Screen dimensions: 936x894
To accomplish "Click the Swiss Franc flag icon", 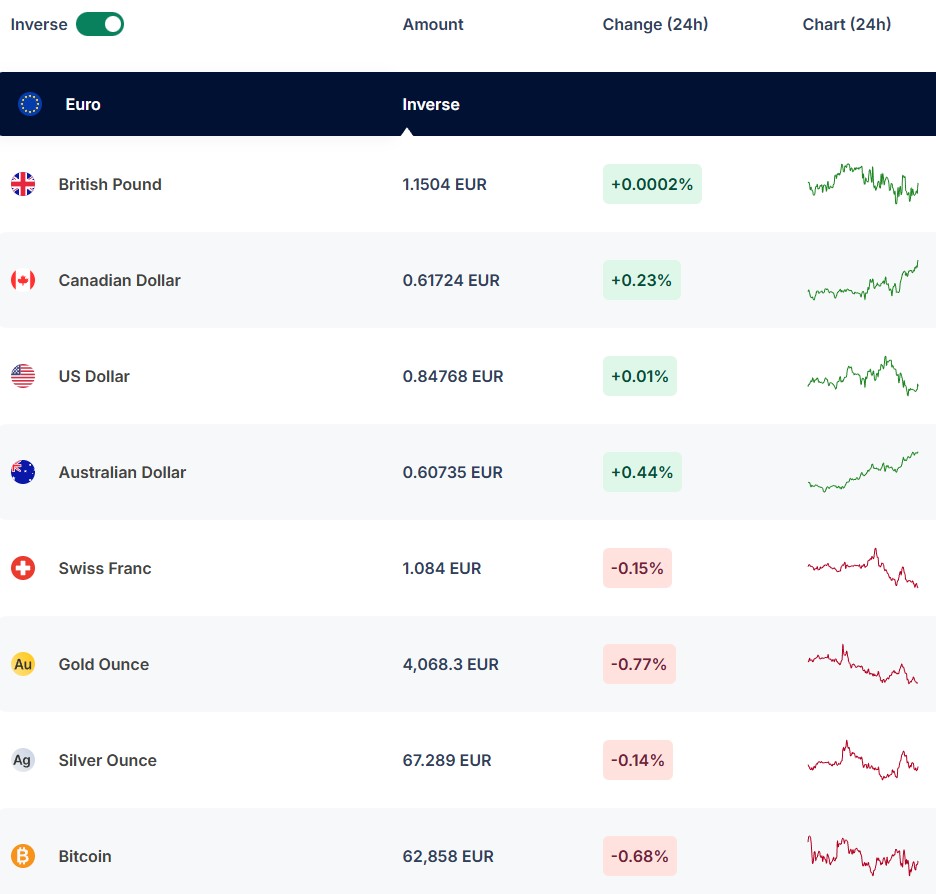I will 23,568.
